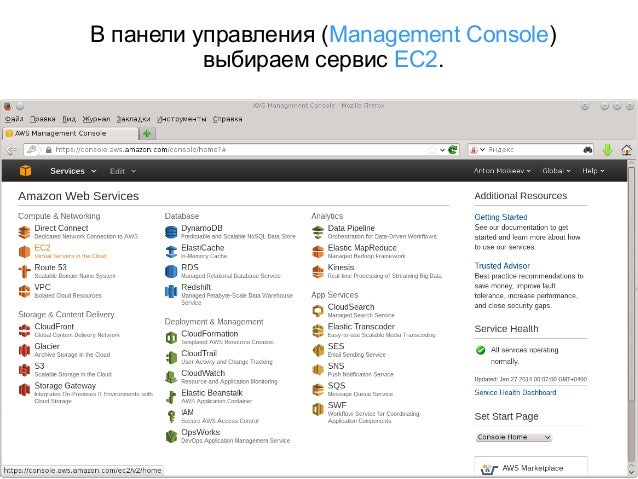Open the CloudFront service icon
This screenshot has height=479, width=638.
tap(24, 330)
